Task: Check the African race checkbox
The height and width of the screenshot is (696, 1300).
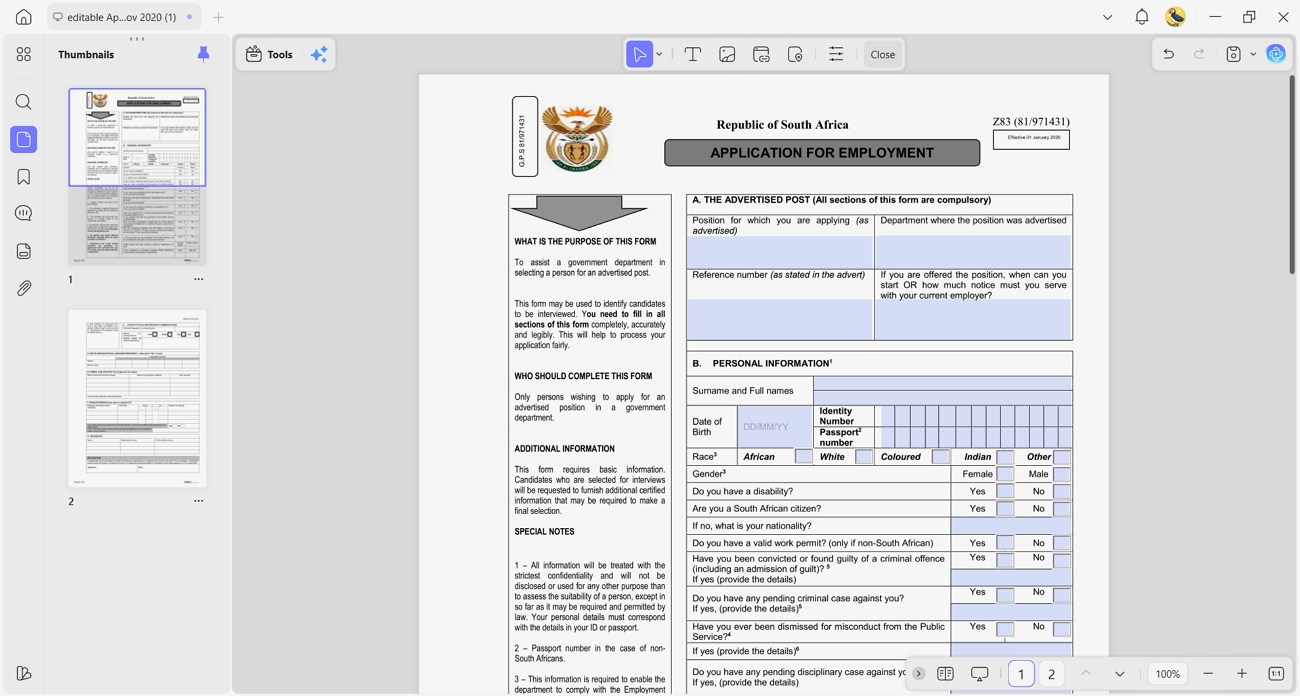Action: point(804,457)
